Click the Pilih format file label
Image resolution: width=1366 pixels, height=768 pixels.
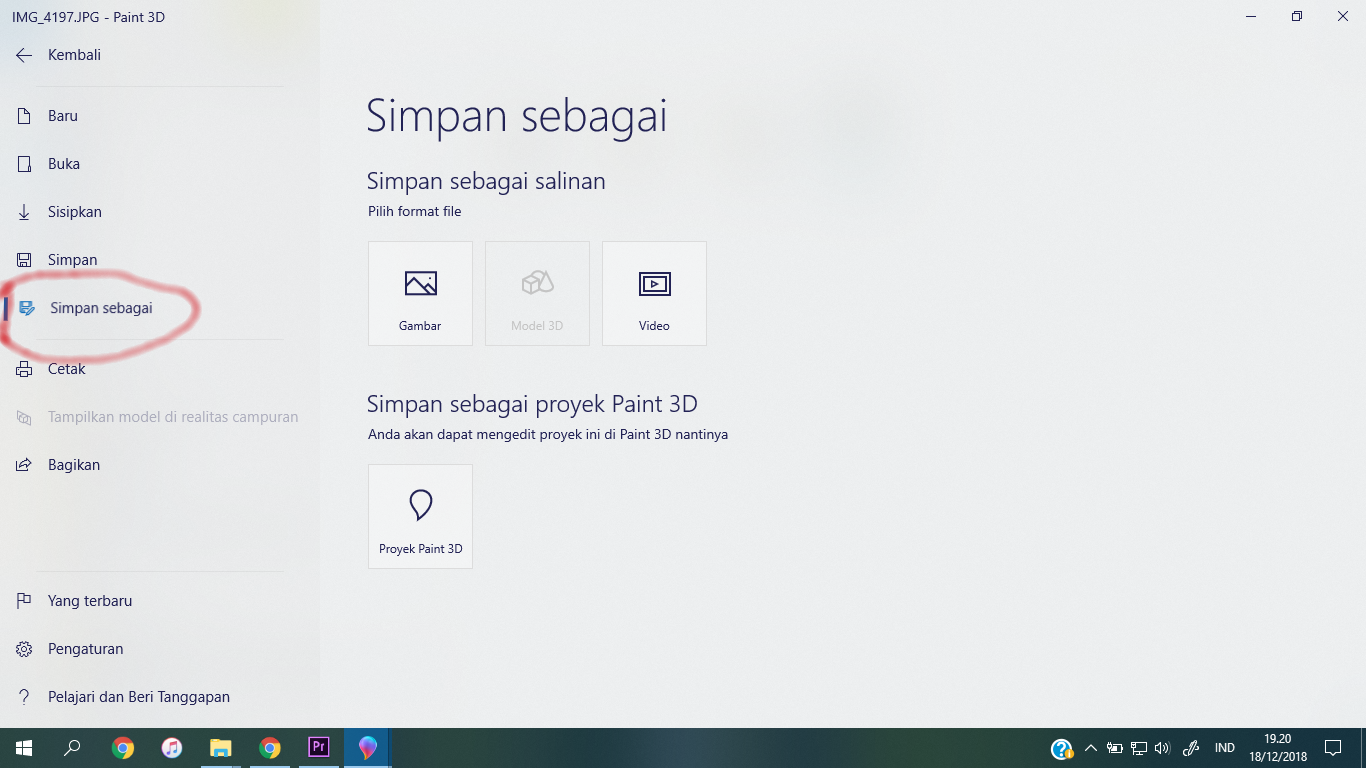point(414,212)
